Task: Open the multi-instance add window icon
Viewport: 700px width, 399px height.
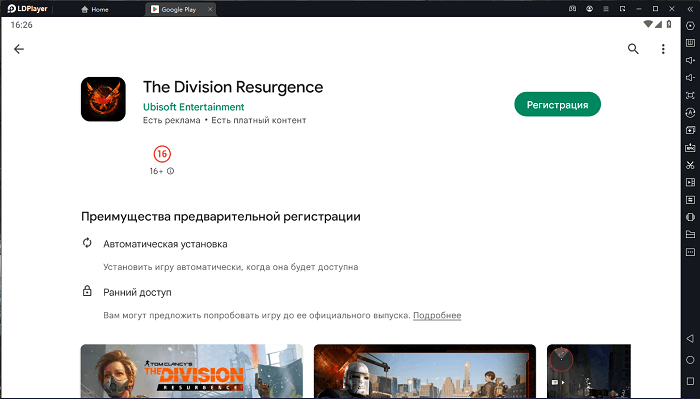Action: coord(690,130)
